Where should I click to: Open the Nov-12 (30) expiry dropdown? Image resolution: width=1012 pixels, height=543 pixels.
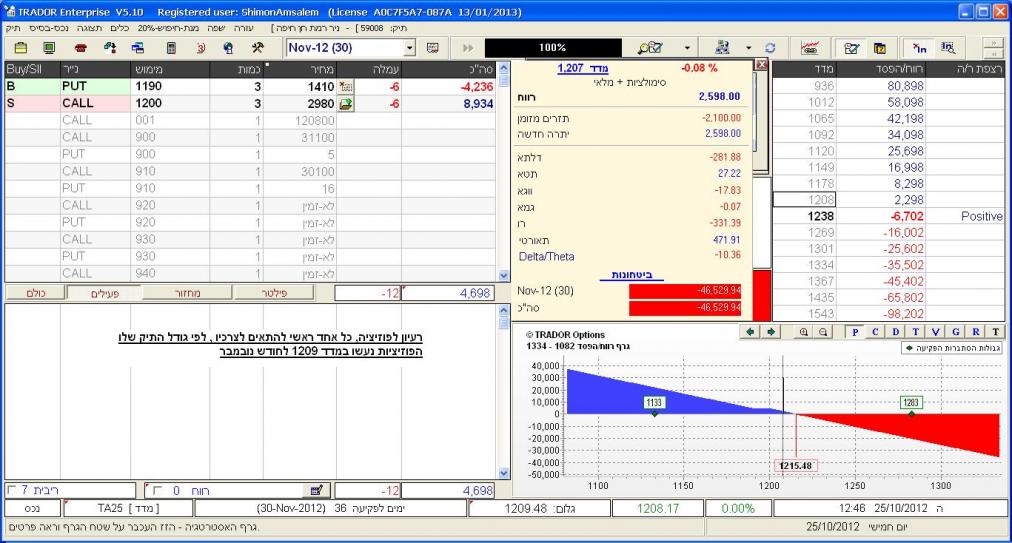tap(409, 48)
